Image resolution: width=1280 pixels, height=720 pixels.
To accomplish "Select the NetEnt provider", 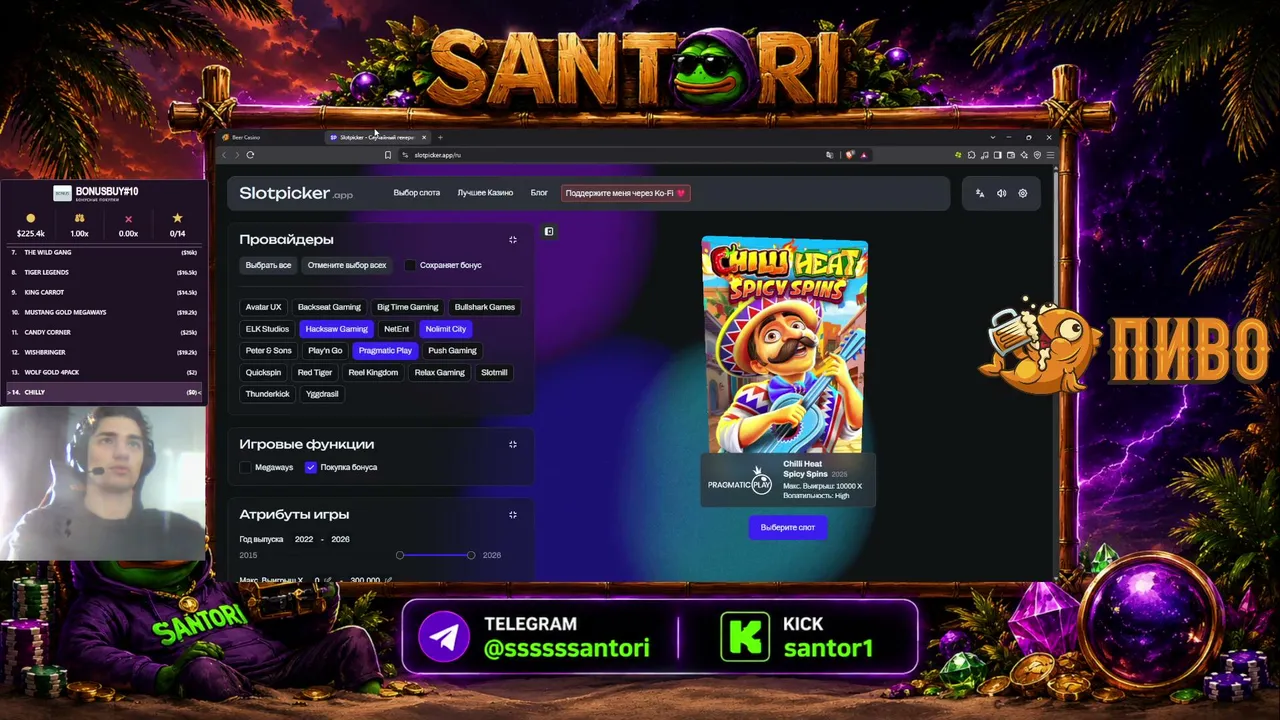I will tap(397, 329).
